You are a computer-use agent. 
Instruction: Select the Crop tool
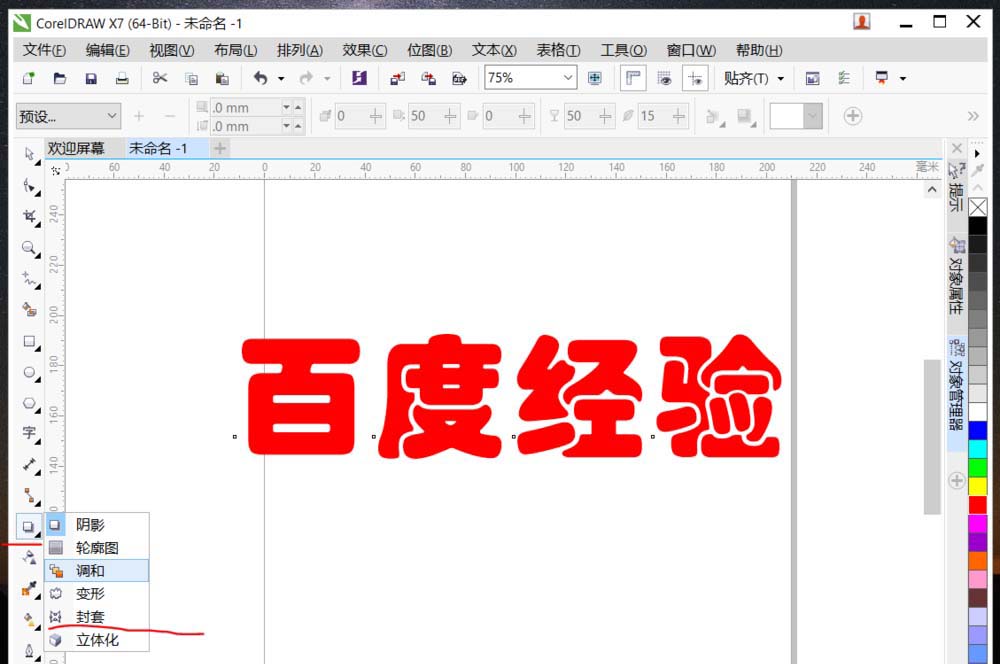29,217
